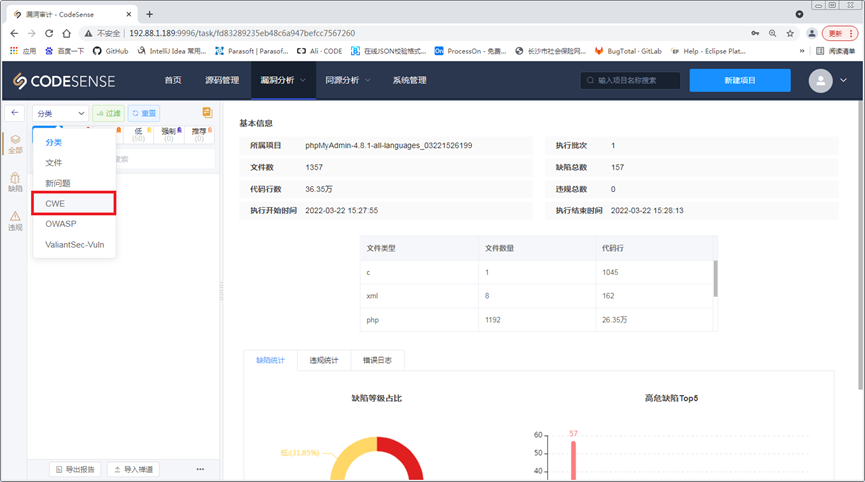Click the file type table scrollbar
Viewport: 865px width, 482px height.
716,279
